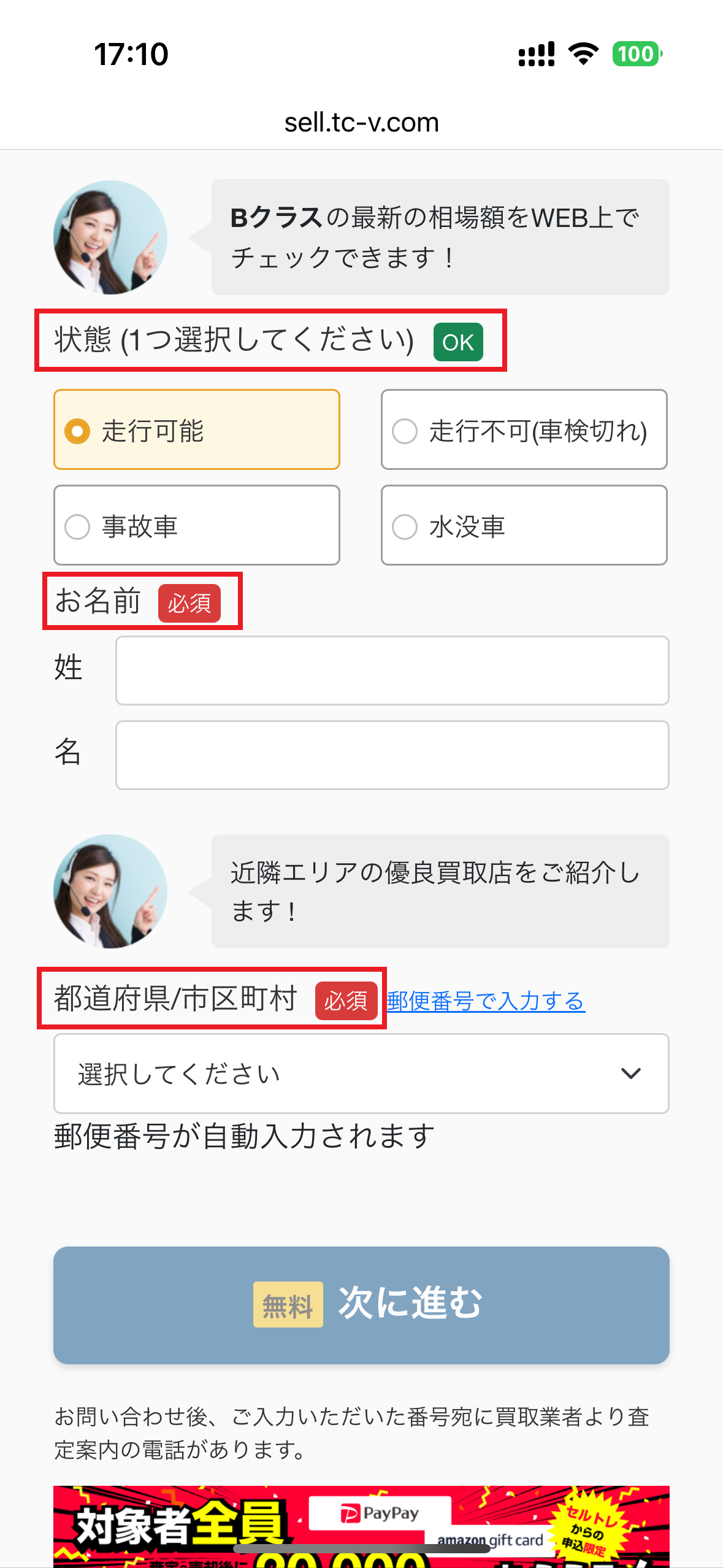The image size is (723, 1568).
Task: Choose the 水没車 option
Action: click(x=524, y=525)
